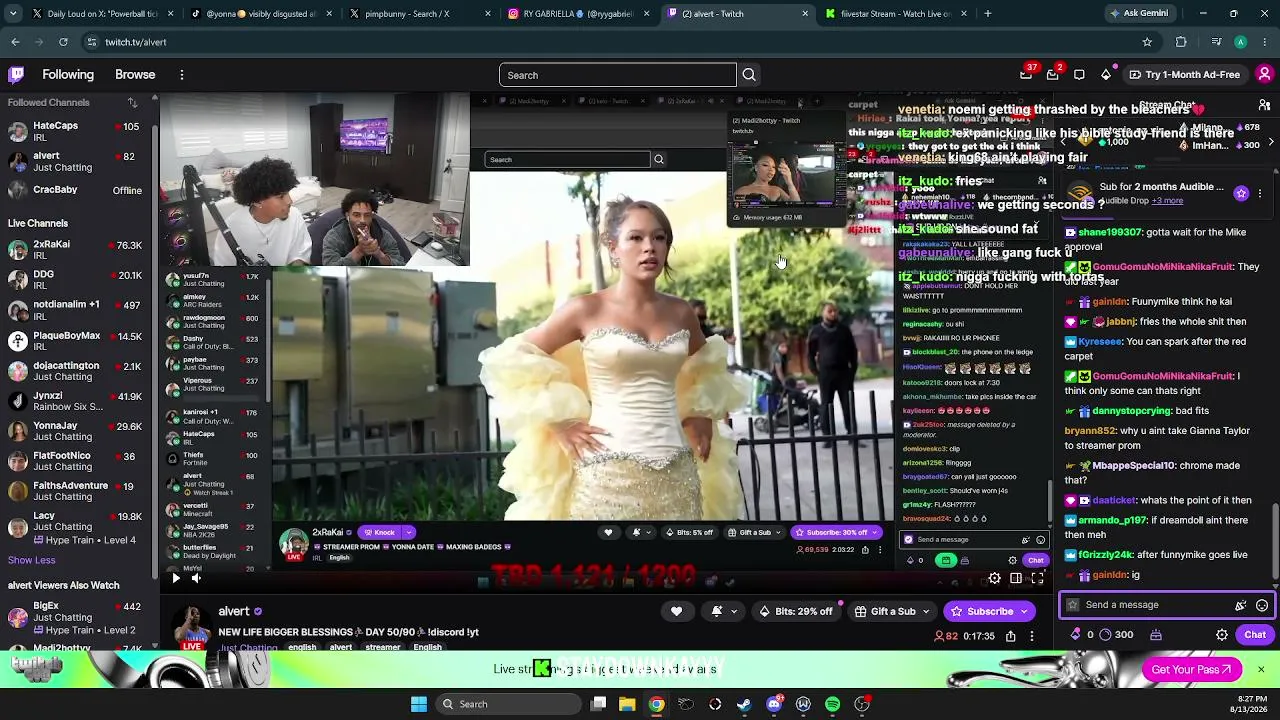This screenshot has width=1280, height=720.
Task: Open the Audible drop star reward icon
Action: tap(1241, 193)
